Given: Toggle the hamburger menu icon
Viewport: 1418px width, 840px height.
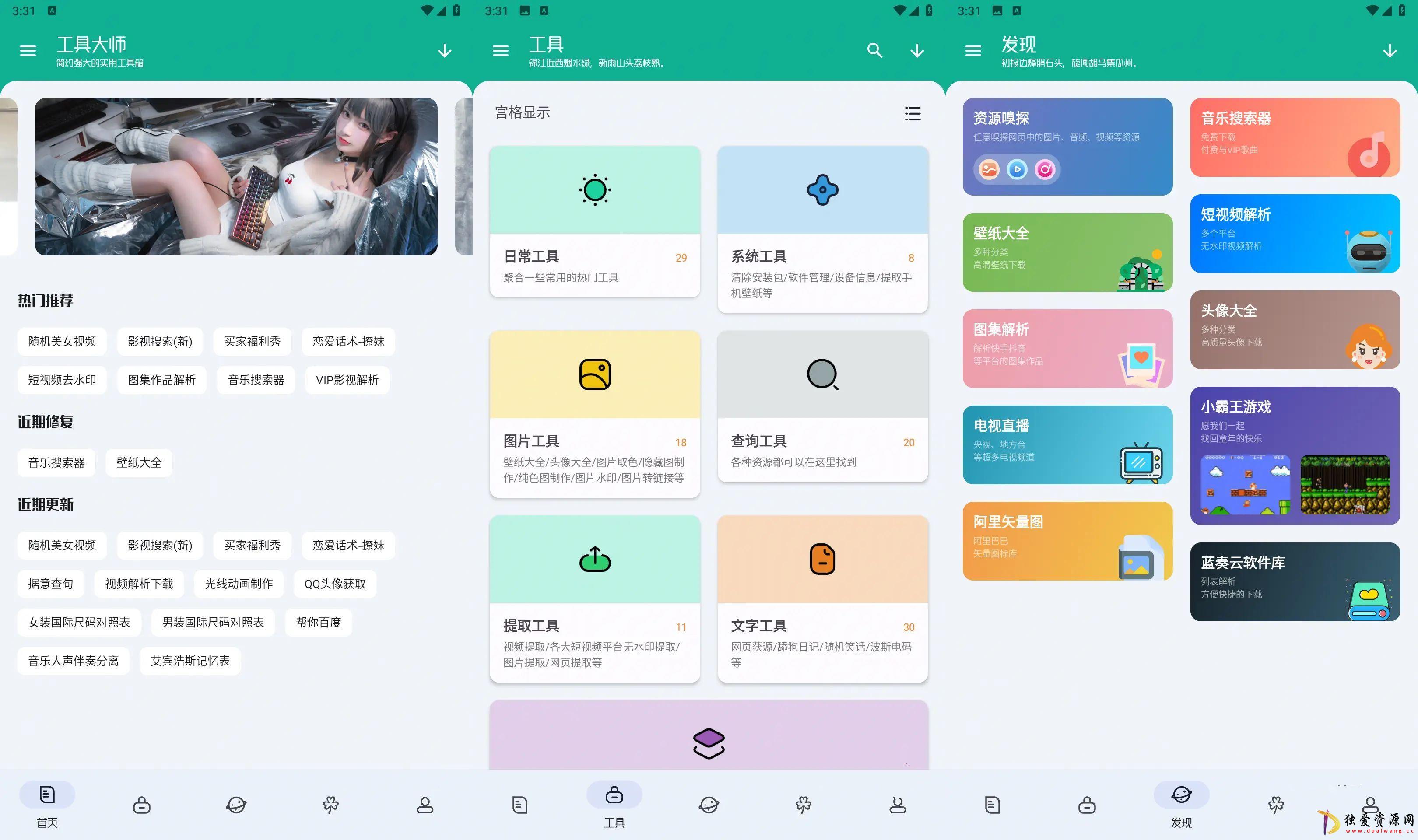Looking at the screenshot, I should 27,50.
